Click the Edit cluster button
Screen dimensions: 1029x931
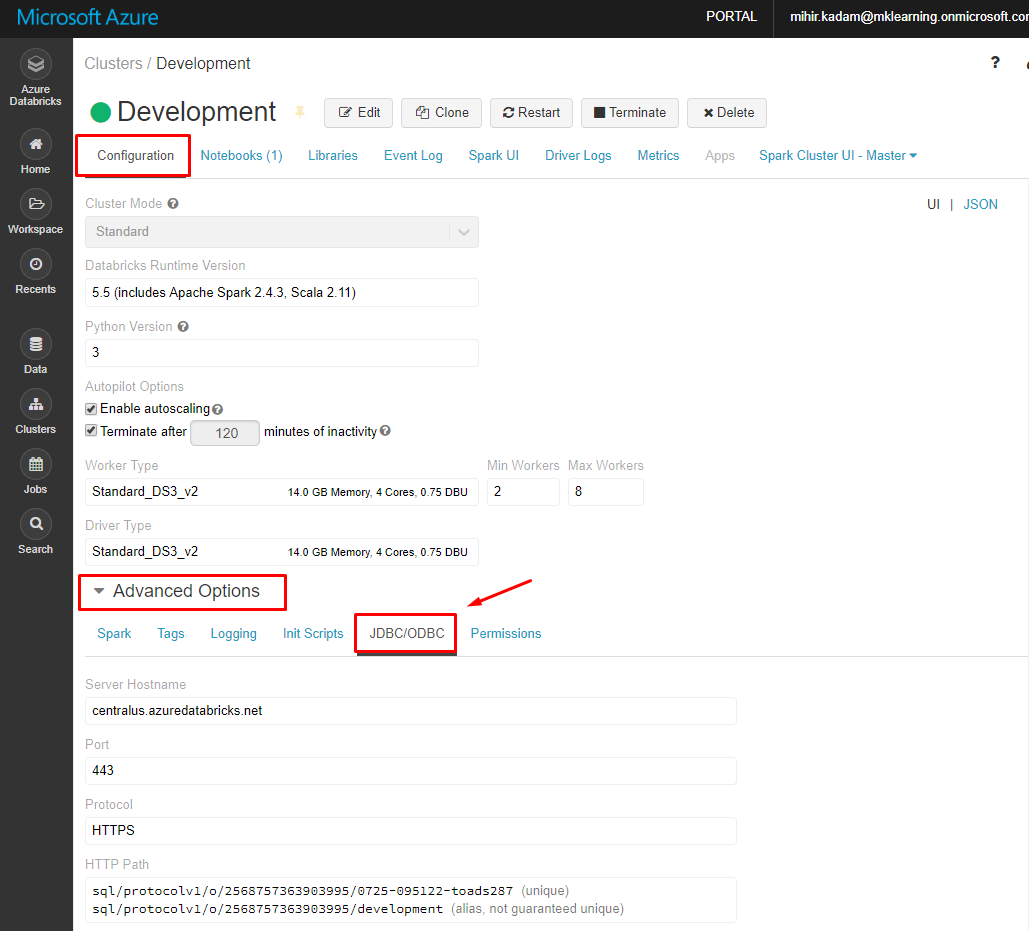[358, 113]
